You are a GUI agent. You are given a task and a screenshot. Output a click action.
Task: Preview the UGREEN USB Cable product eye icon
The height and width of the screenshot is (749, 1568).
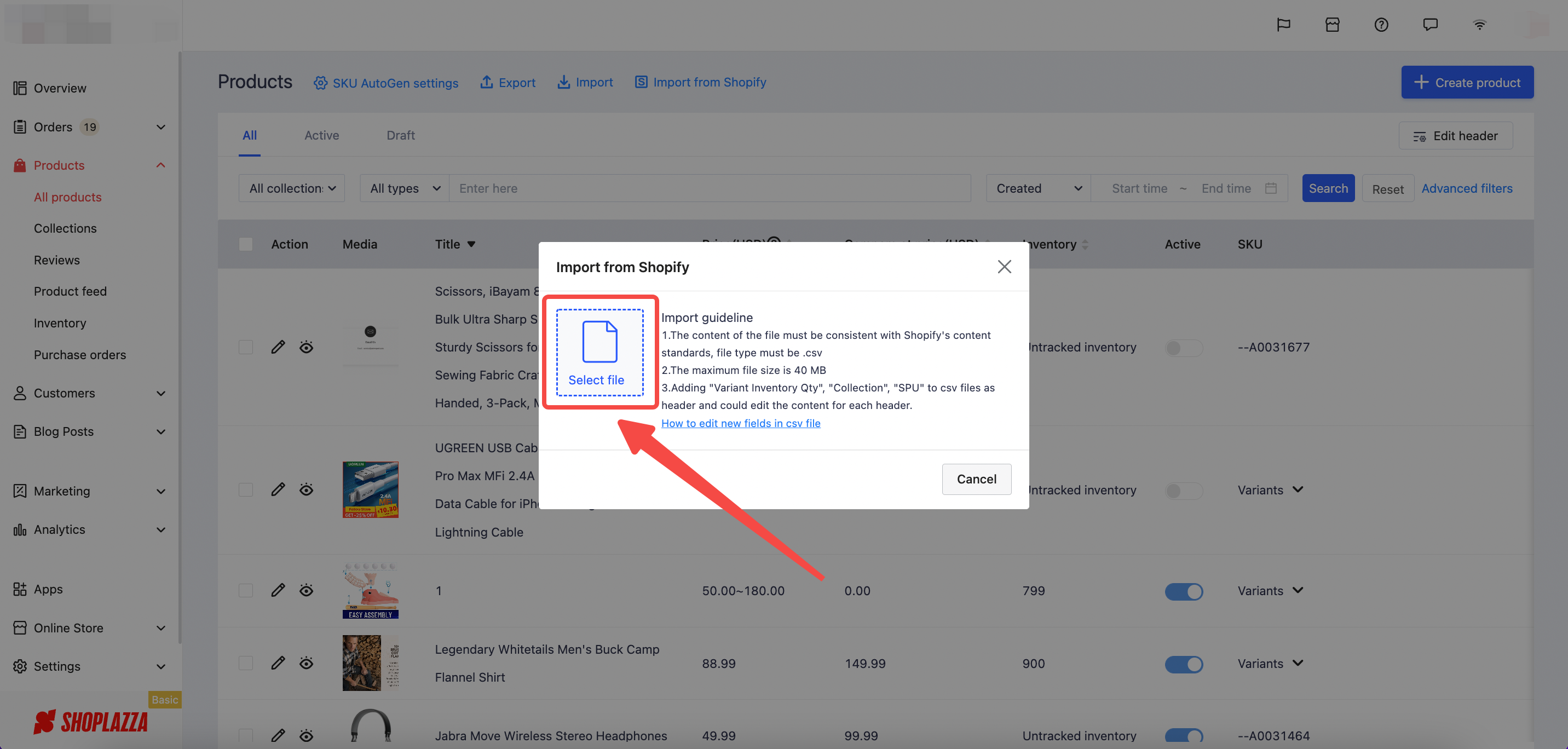[x=306, y=489]
